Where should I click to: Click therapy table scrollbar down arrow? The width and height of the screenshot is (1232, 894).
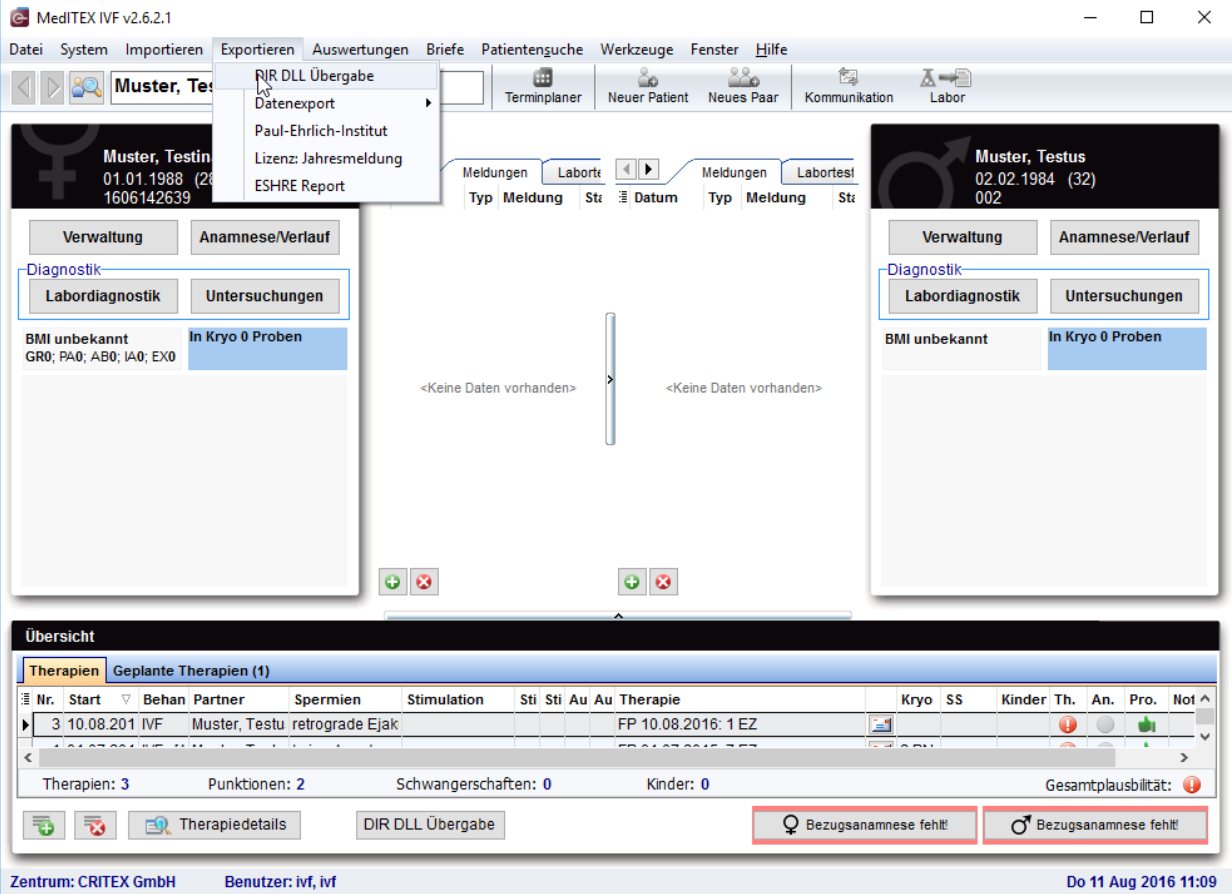pyautogui.click(x=1207, y=740)
